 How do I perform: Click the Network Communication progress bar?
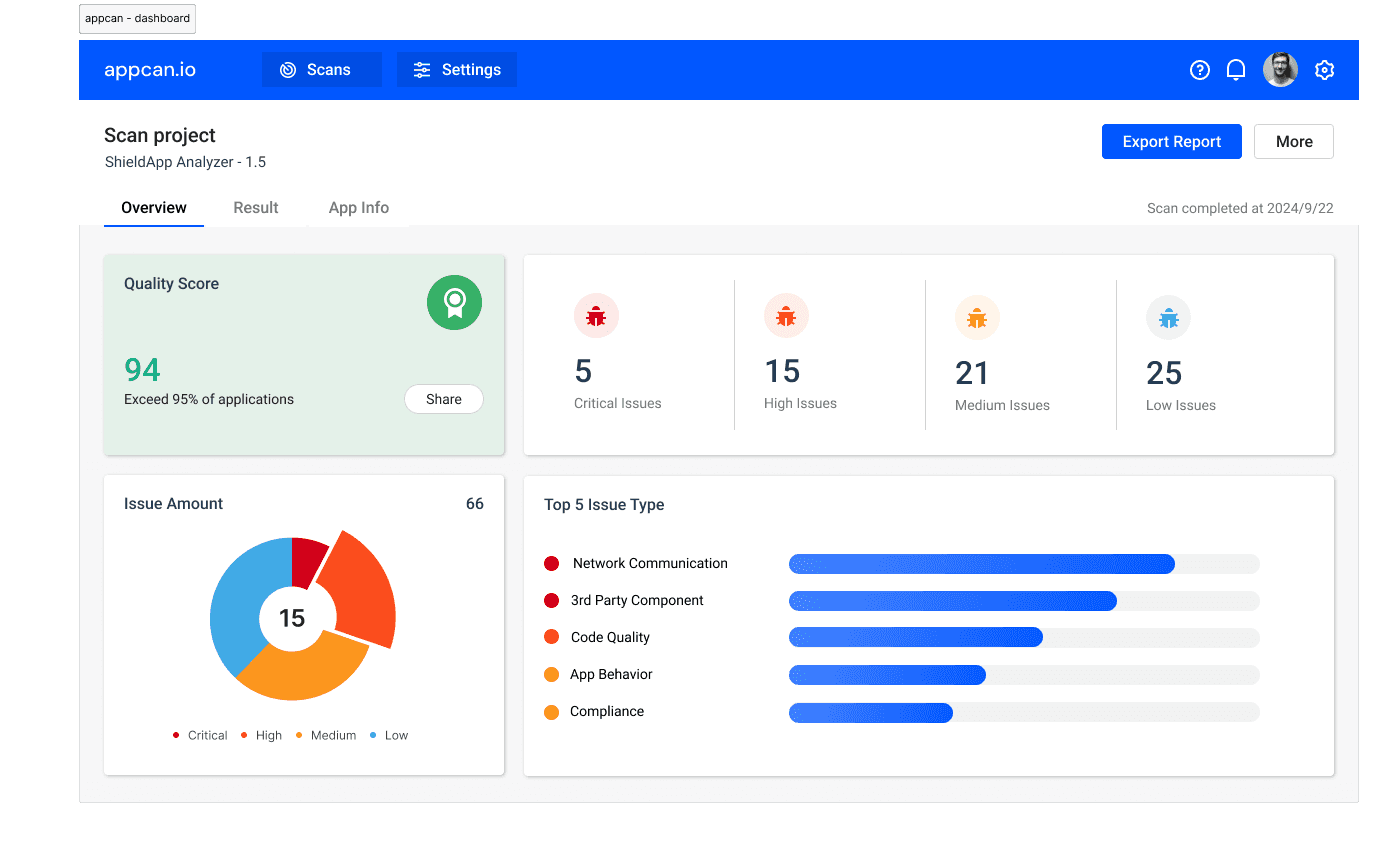click(1024, 564)
